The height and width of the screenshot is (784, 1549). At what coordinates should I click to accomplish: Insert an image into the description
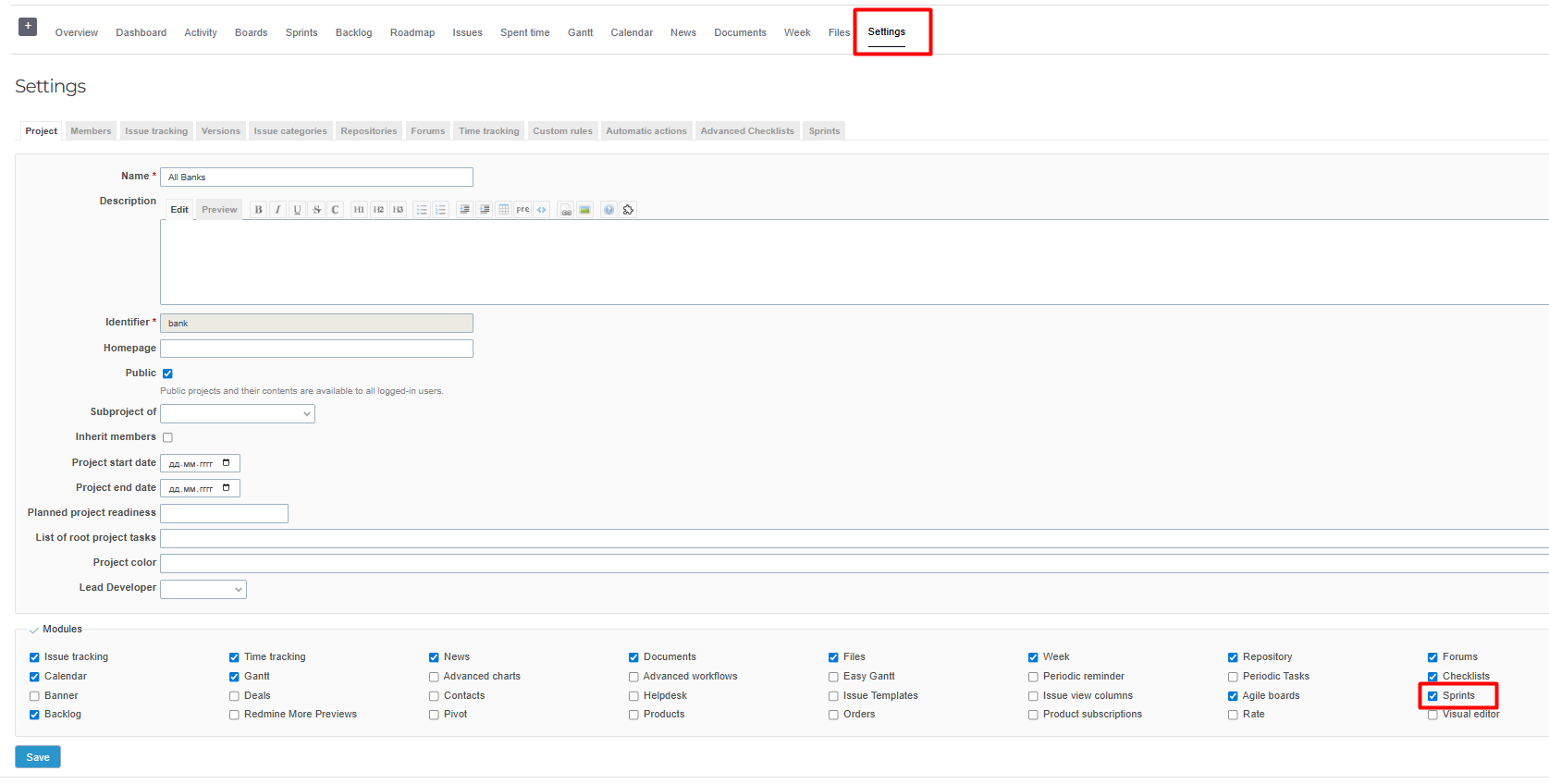584,210
